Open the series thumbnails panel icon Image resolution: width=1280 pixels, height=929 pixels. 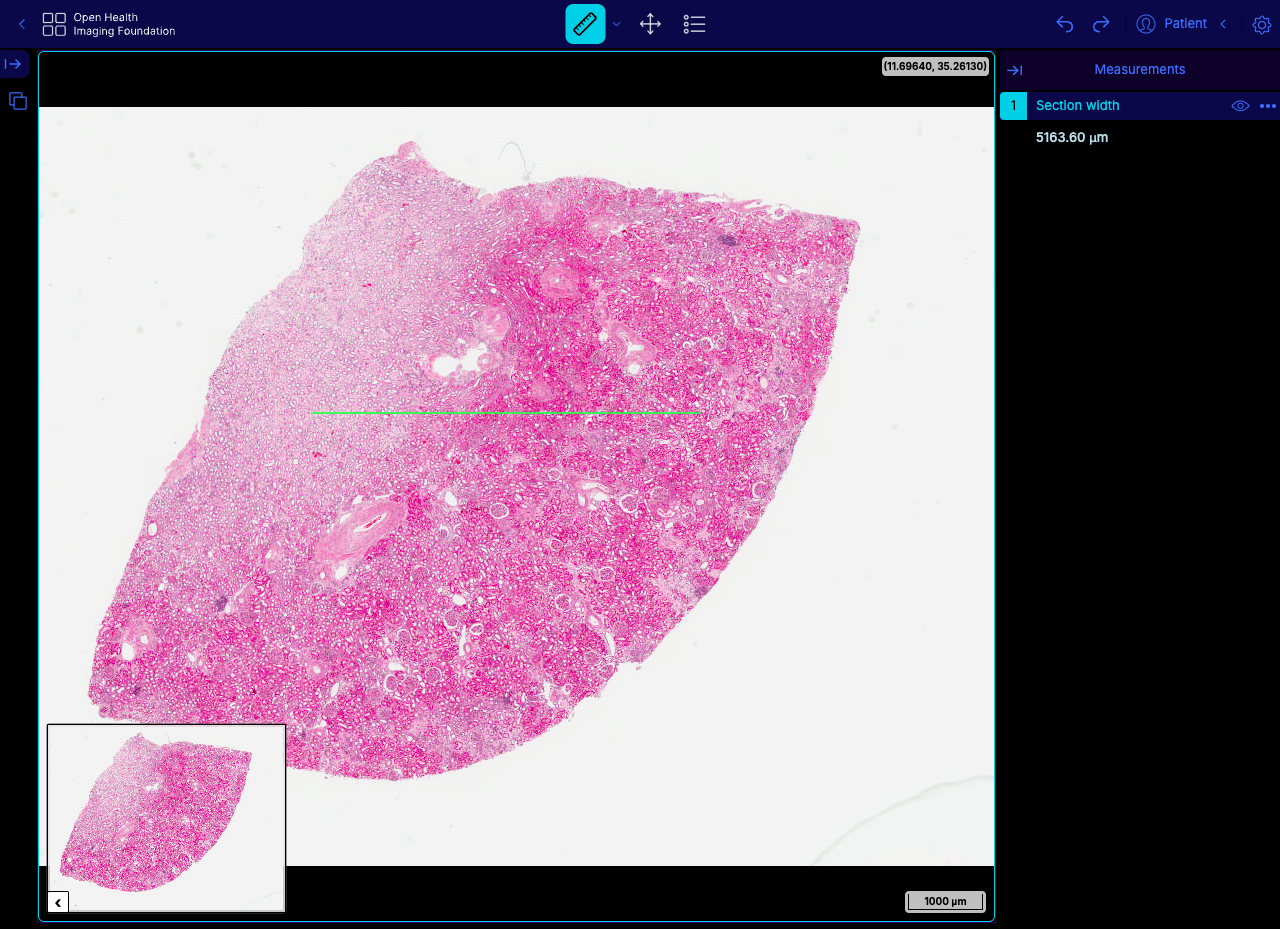pyautogui.click(x=17, y=100)
